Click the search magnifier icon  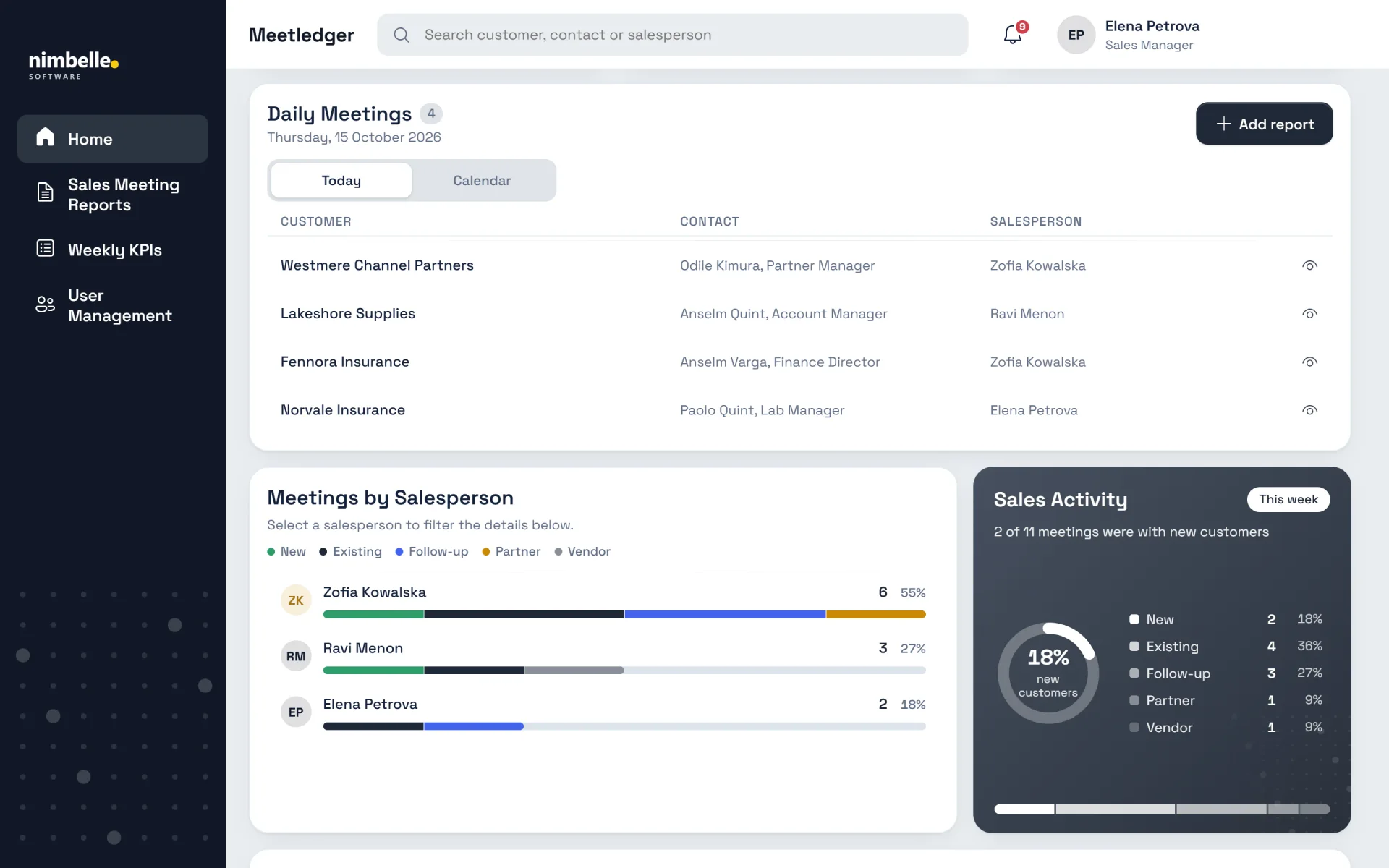pos(402,35)
